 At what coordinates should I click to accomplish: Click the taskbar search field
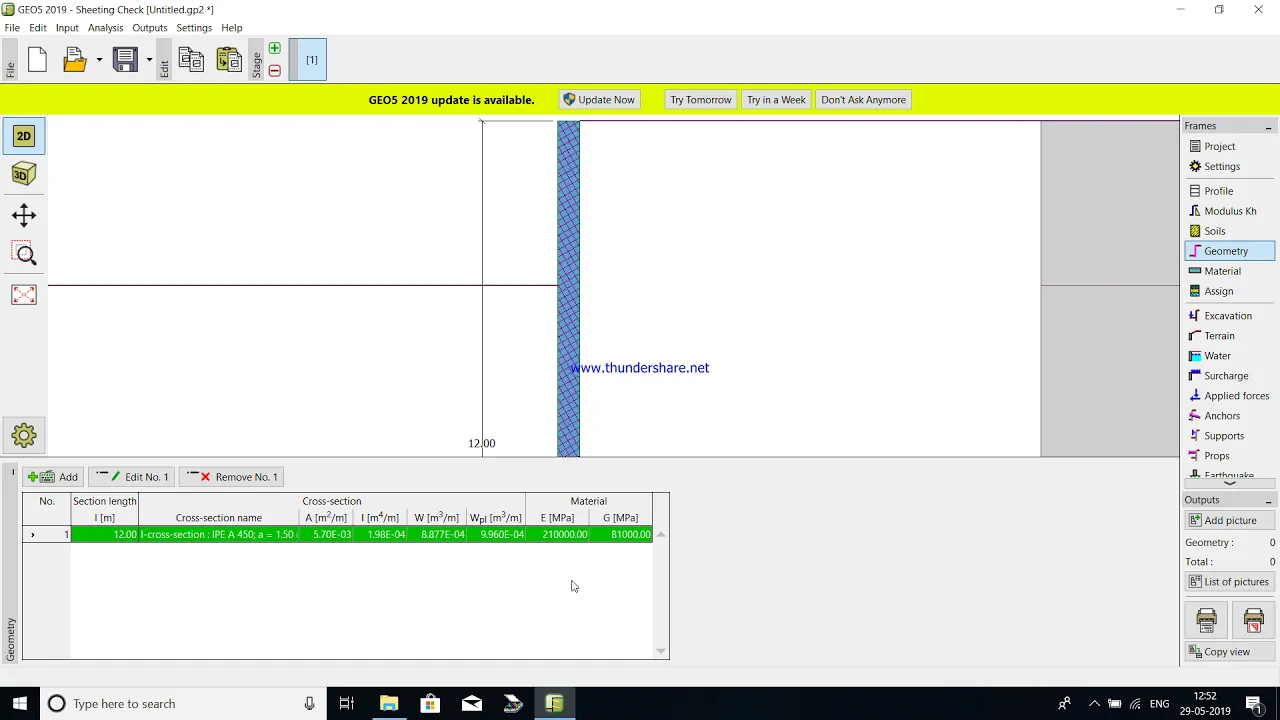click(183, 704)
